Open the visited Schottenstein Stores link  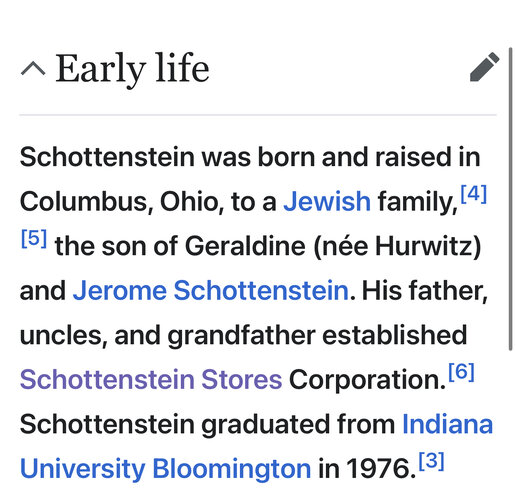(151, 379)
